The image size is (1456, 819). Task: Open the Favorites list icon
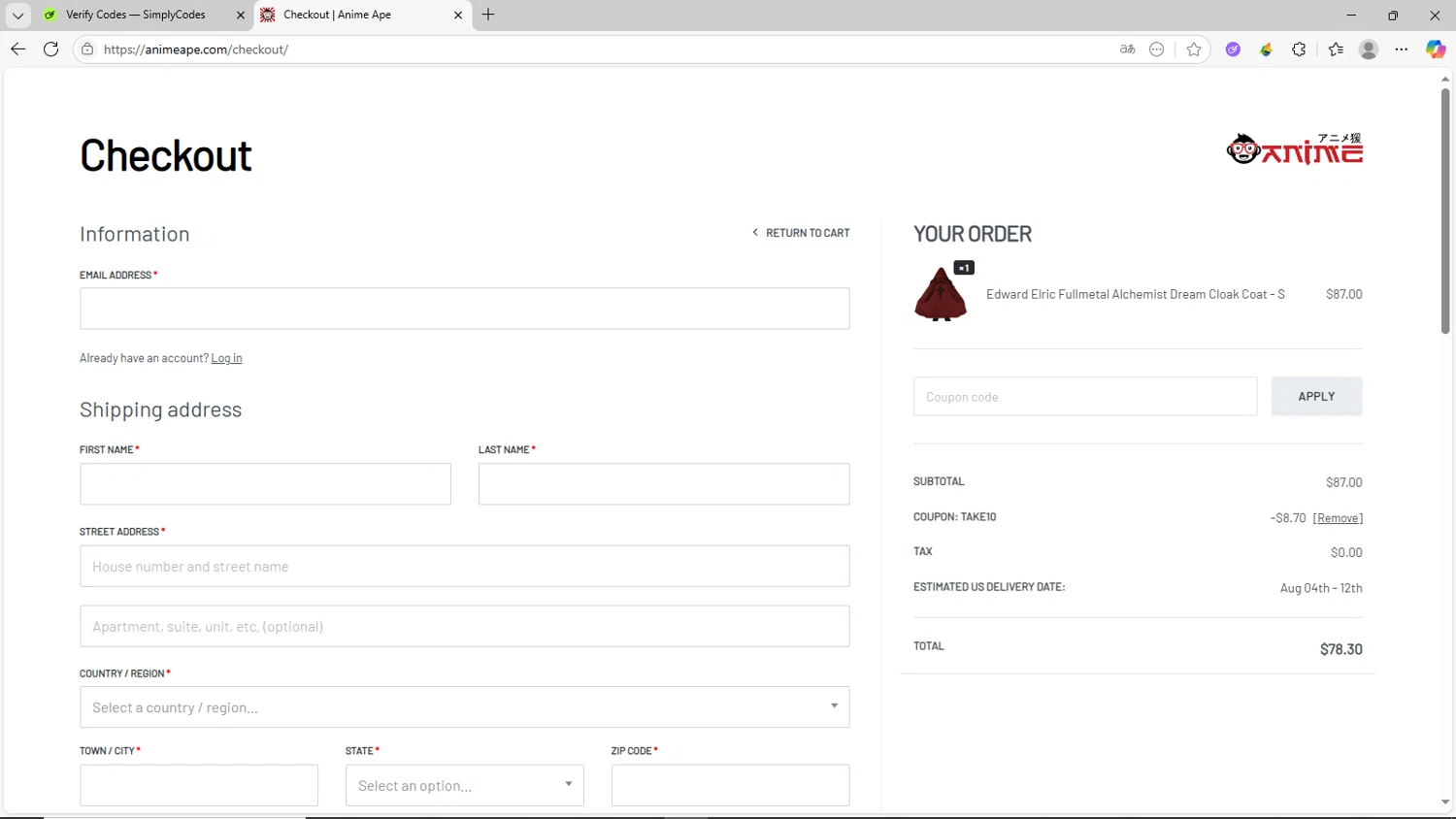click(1336, 49)
